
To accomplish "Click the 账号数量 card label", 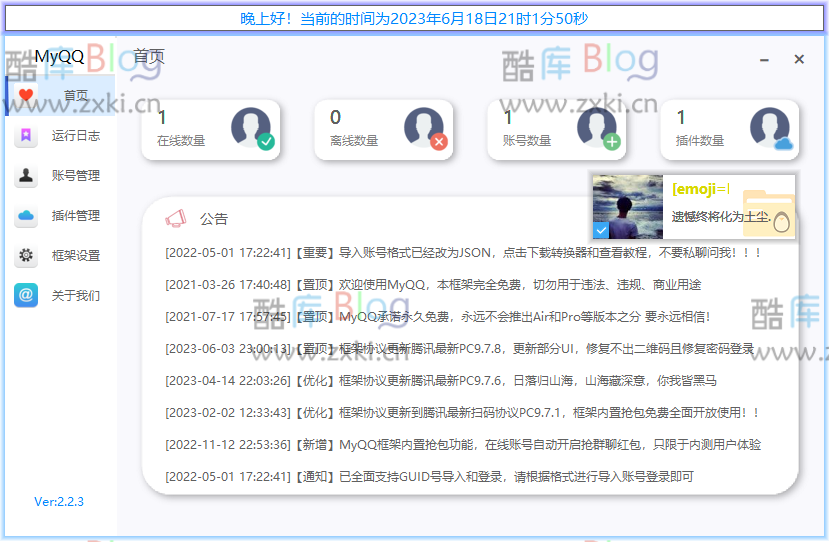I will coord(527,140).
